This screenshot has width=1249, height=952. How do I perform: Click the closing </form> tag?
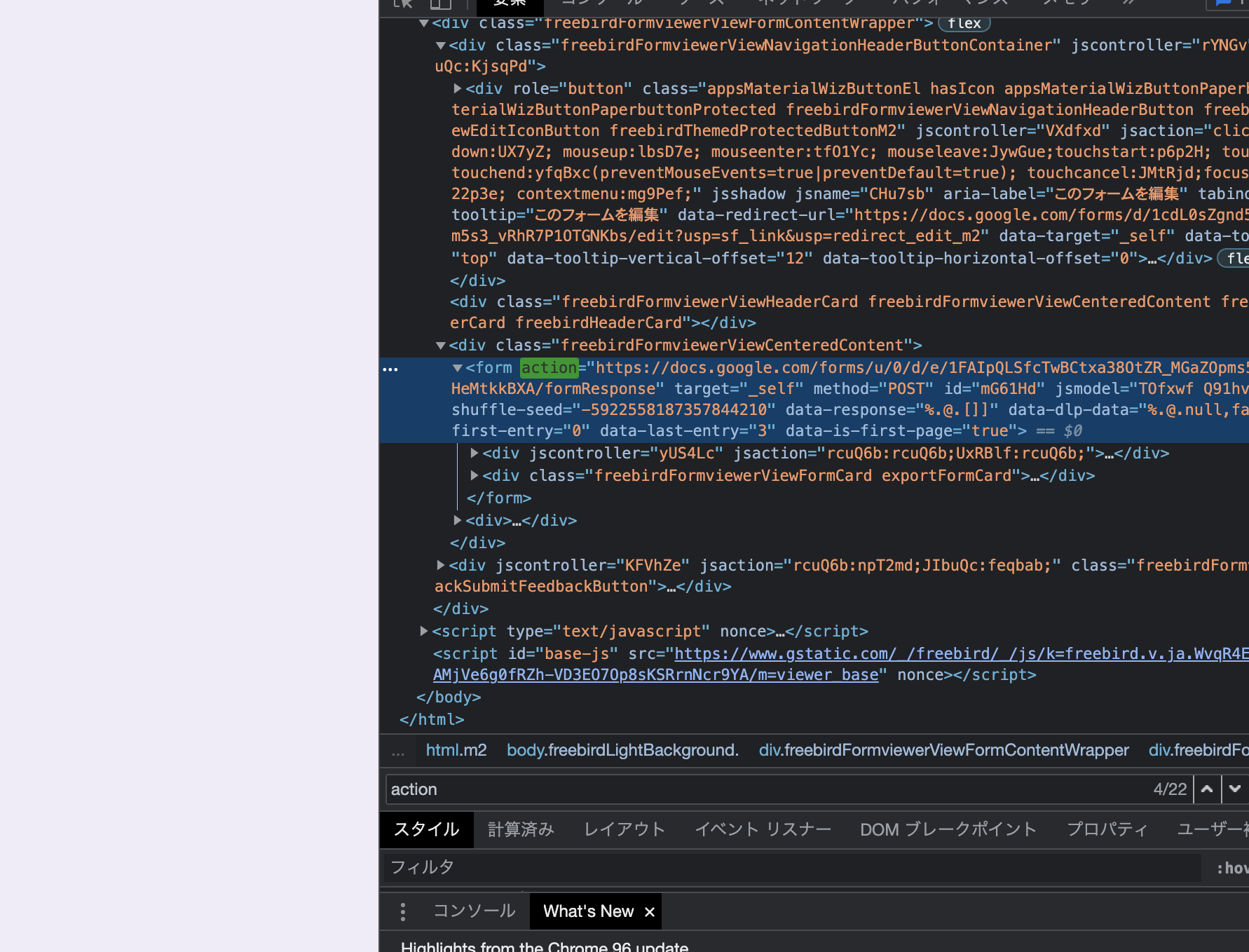(x=499, y=498)
